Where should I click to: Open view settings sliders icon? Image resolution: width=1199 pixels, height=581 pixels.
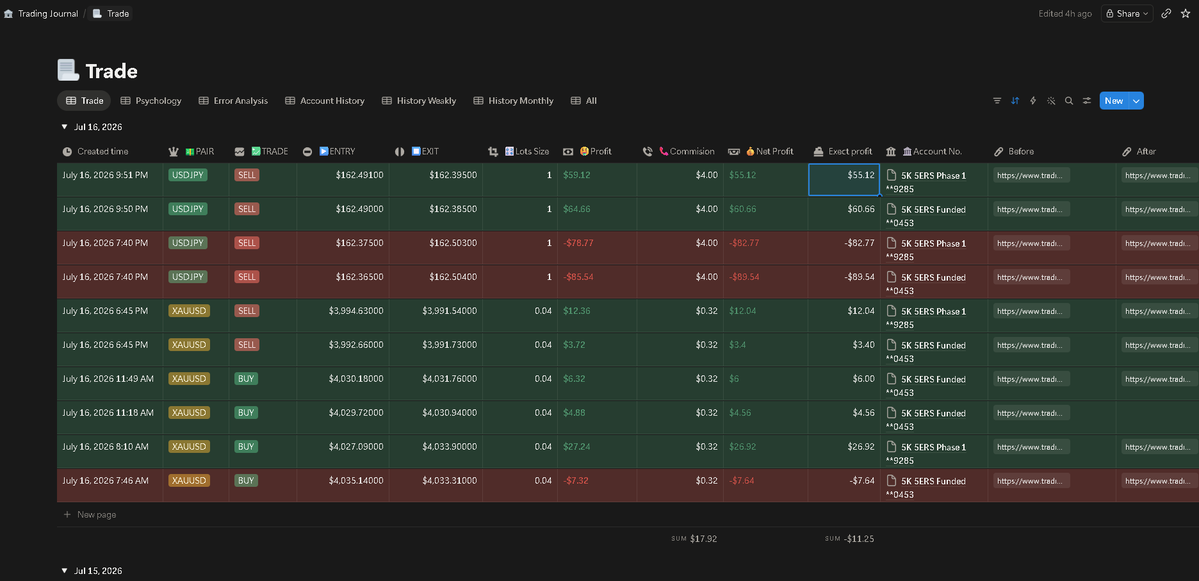(1087, 101)
